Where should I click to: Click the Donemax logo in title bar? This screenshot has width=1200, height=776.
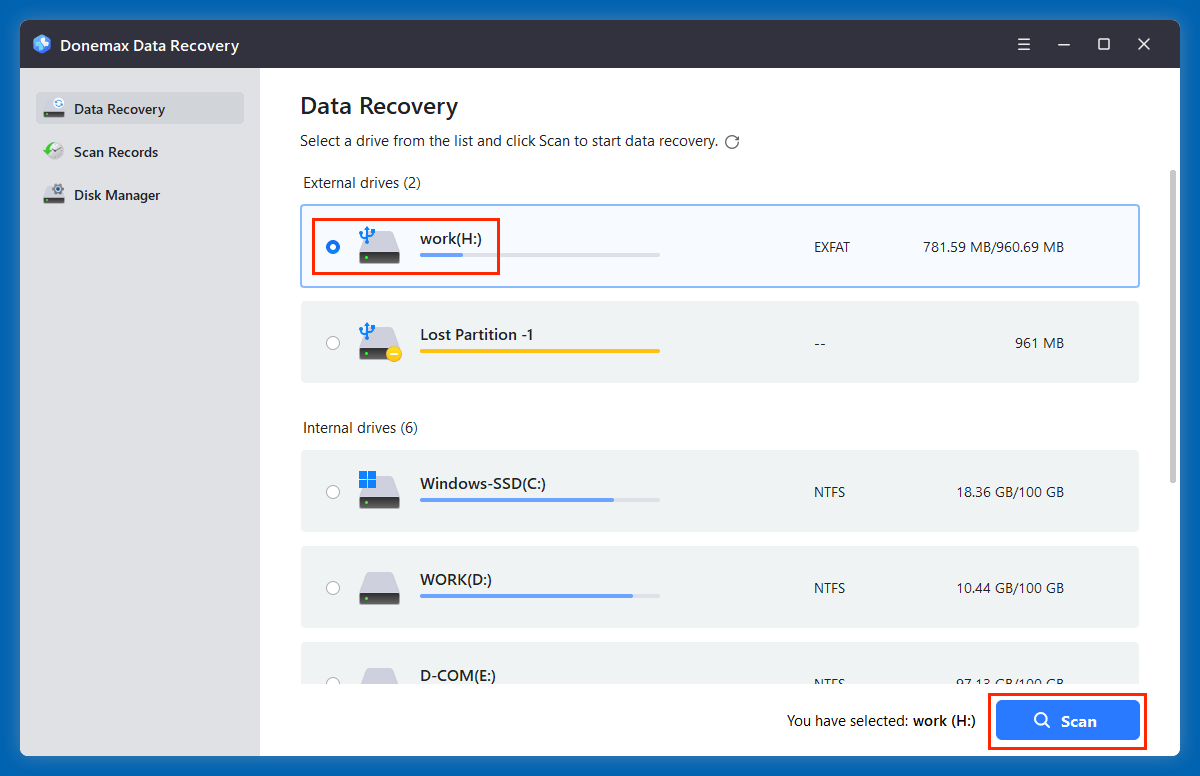[41, 44]
